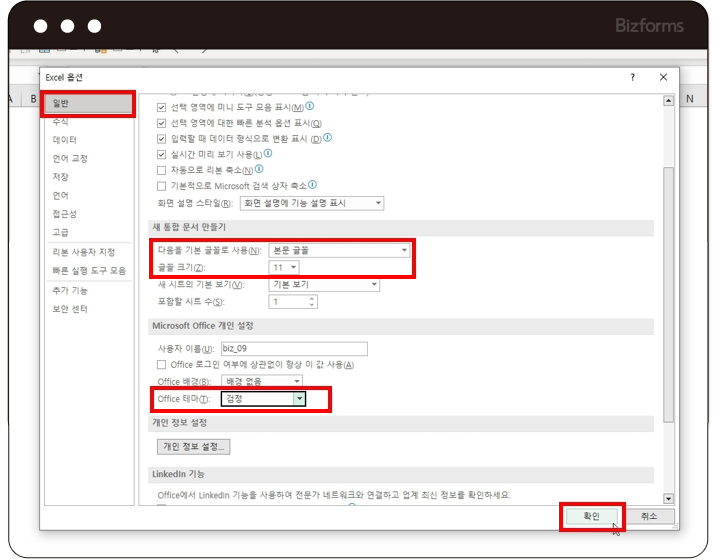The image size is (715, 560).
Task: Click info icon next to 데이터 형식으로 변환 표시
Action: point(327,137)
